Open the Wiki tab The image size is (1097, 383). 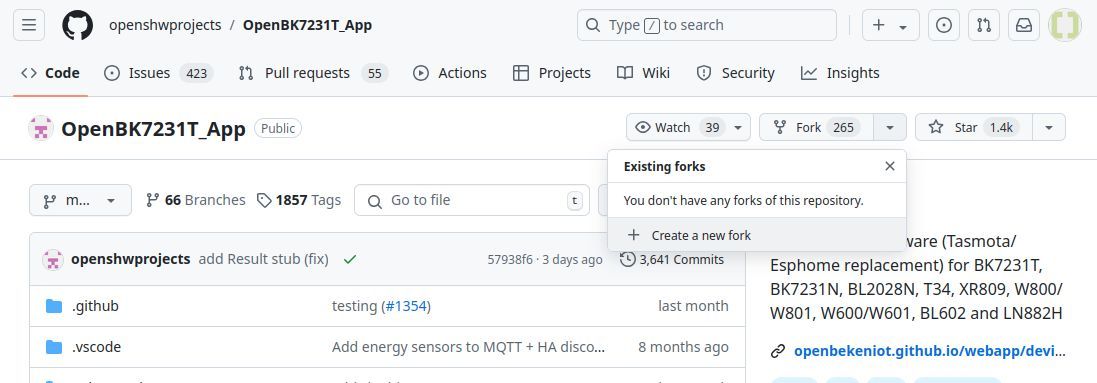coord(643,73)
